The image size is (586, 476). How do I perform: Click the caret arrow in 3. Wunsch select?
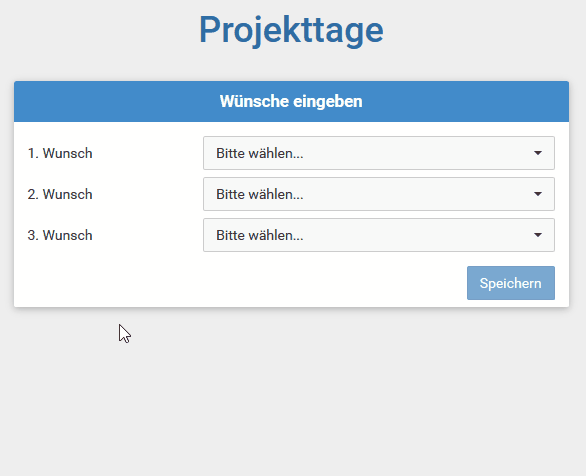point(538,235)
